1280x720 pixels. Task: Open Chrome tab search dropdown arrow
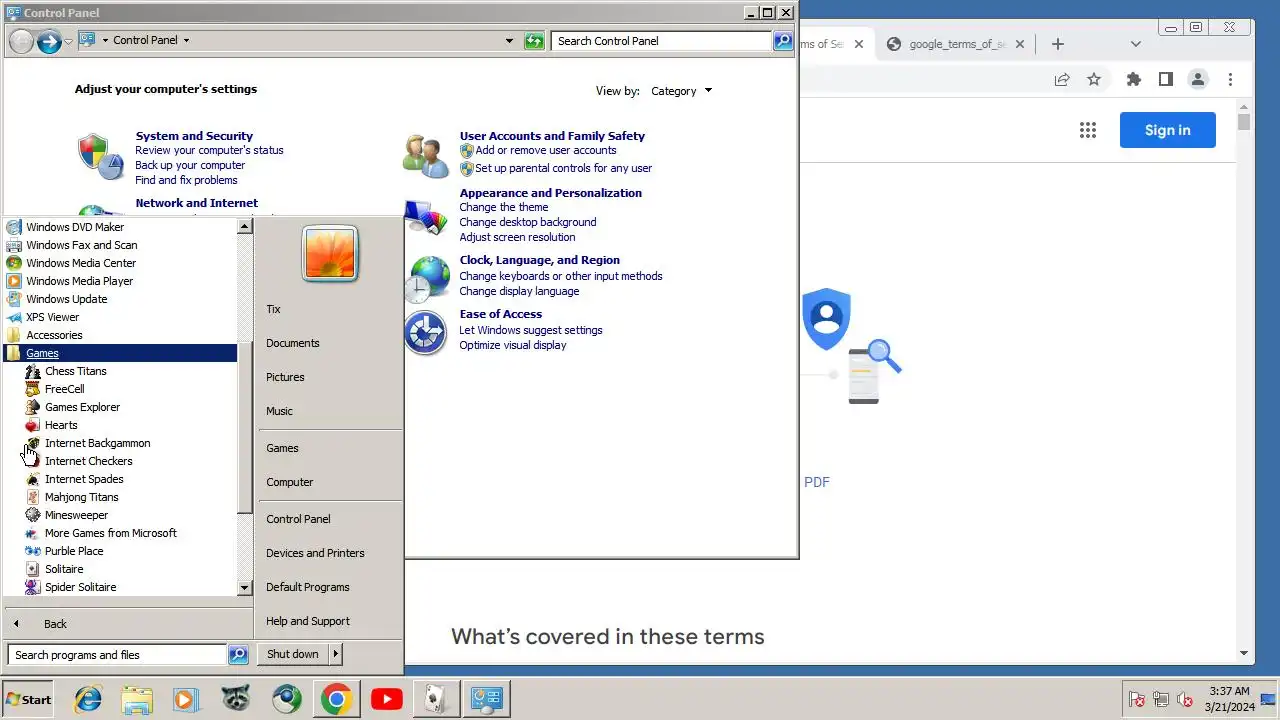coord(1136,44)
